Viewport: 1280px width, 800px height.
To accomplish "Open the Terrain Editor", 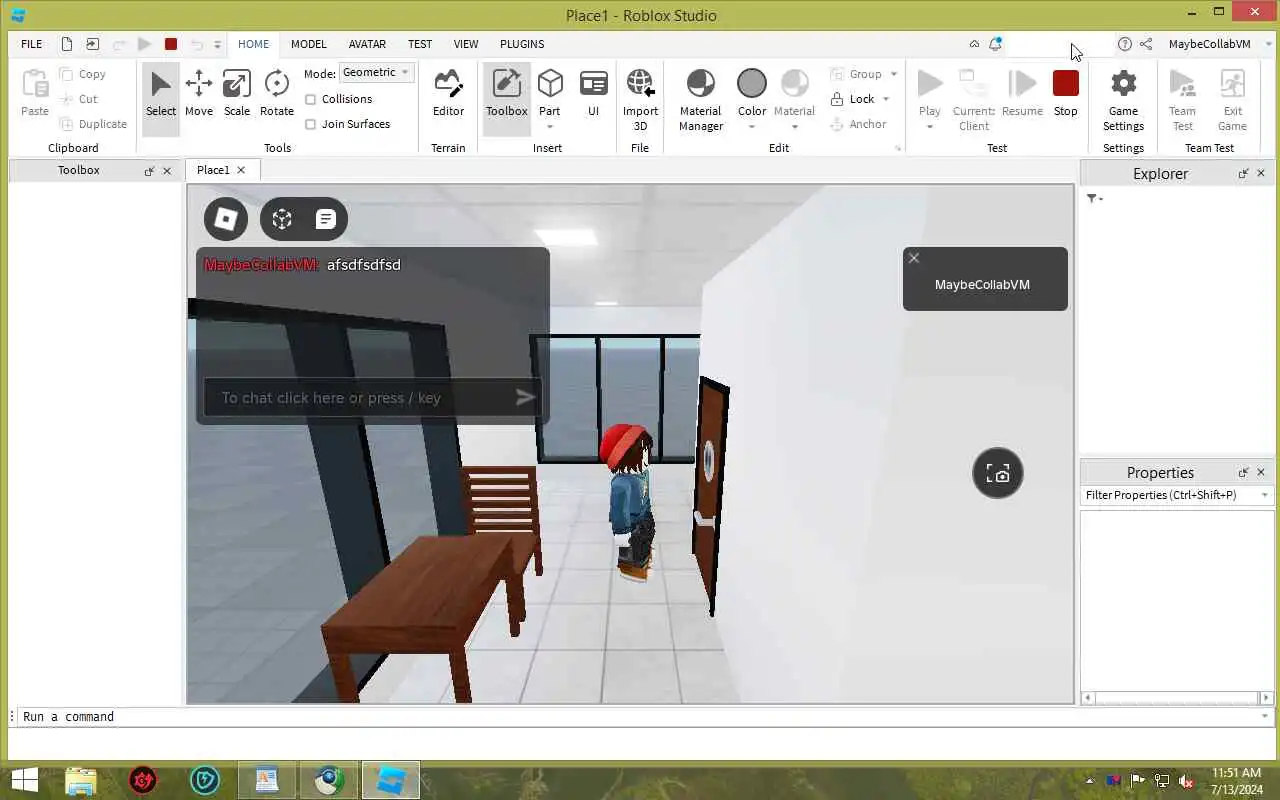I will tap(448, 95).
